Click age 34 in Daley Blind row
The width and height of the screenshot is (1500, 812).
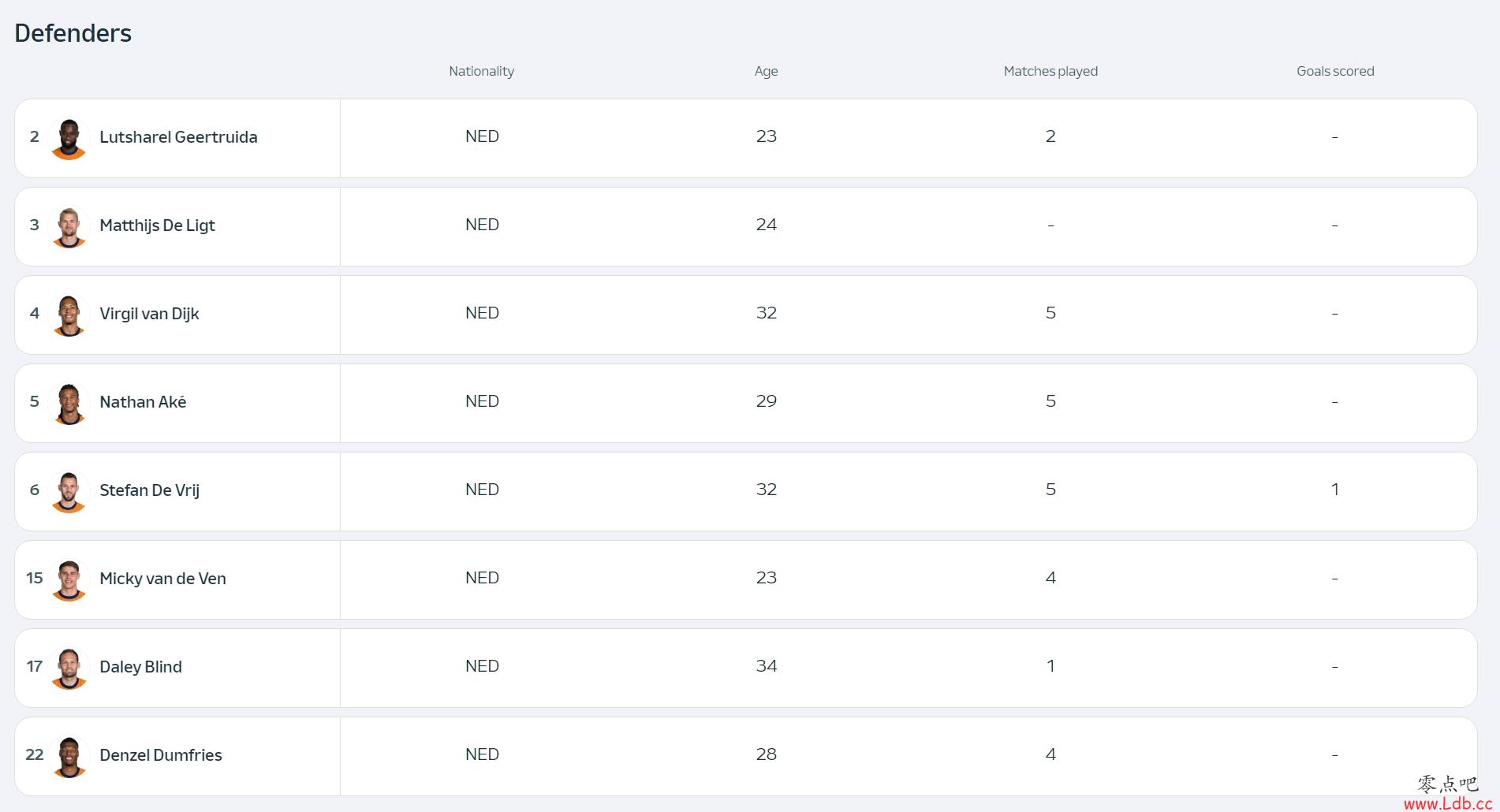[x=767, y=666]
